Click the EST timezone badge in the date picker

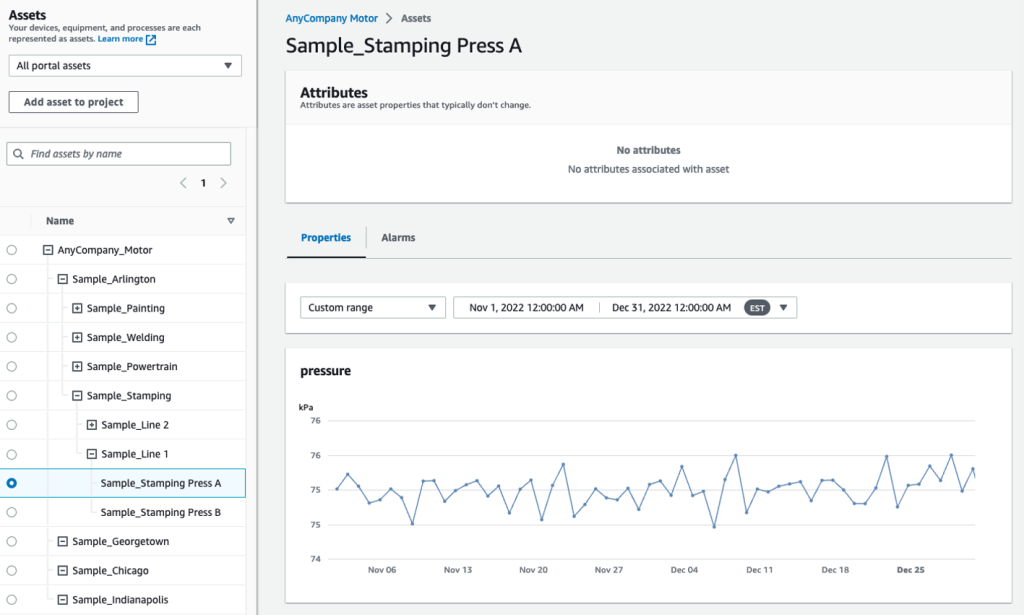(757, 307)
